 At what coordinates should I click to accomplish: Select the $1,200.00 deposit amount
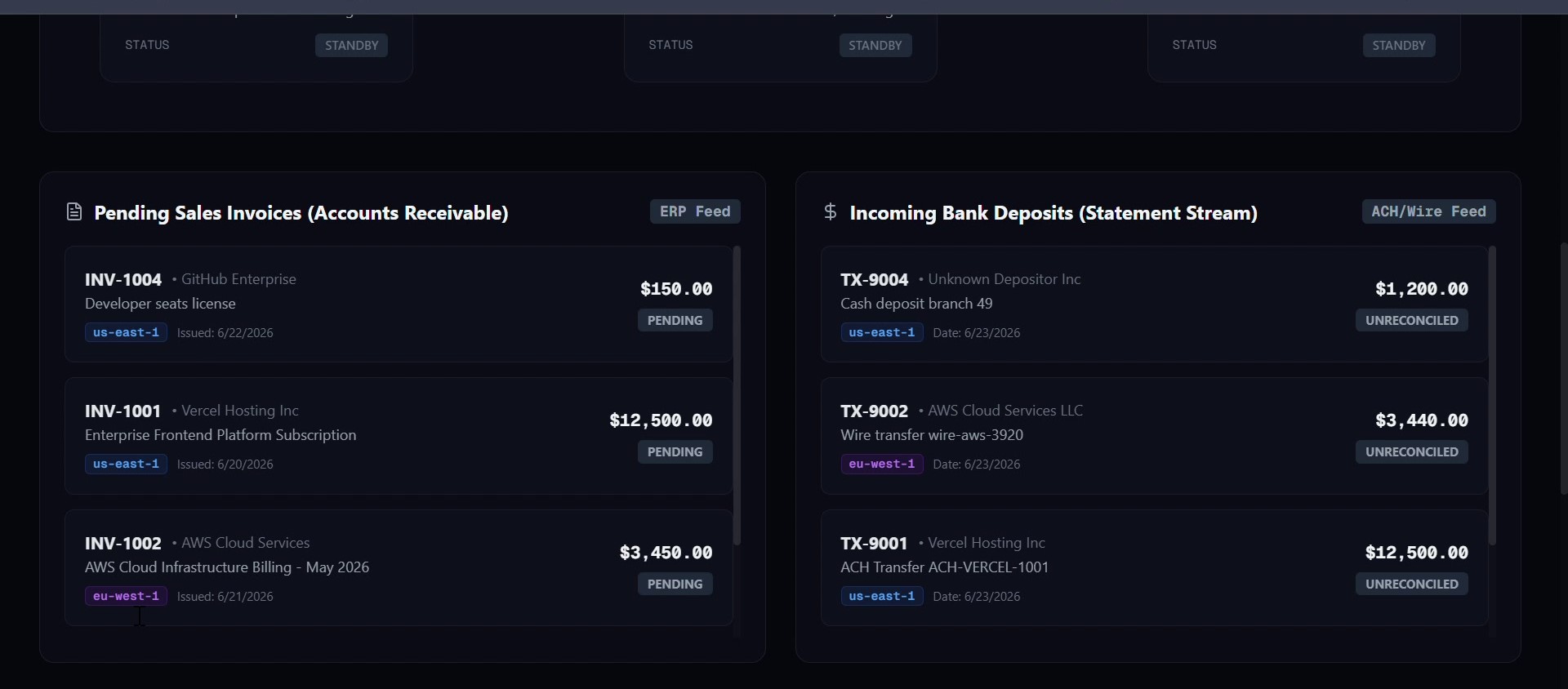coord(1422,289)
